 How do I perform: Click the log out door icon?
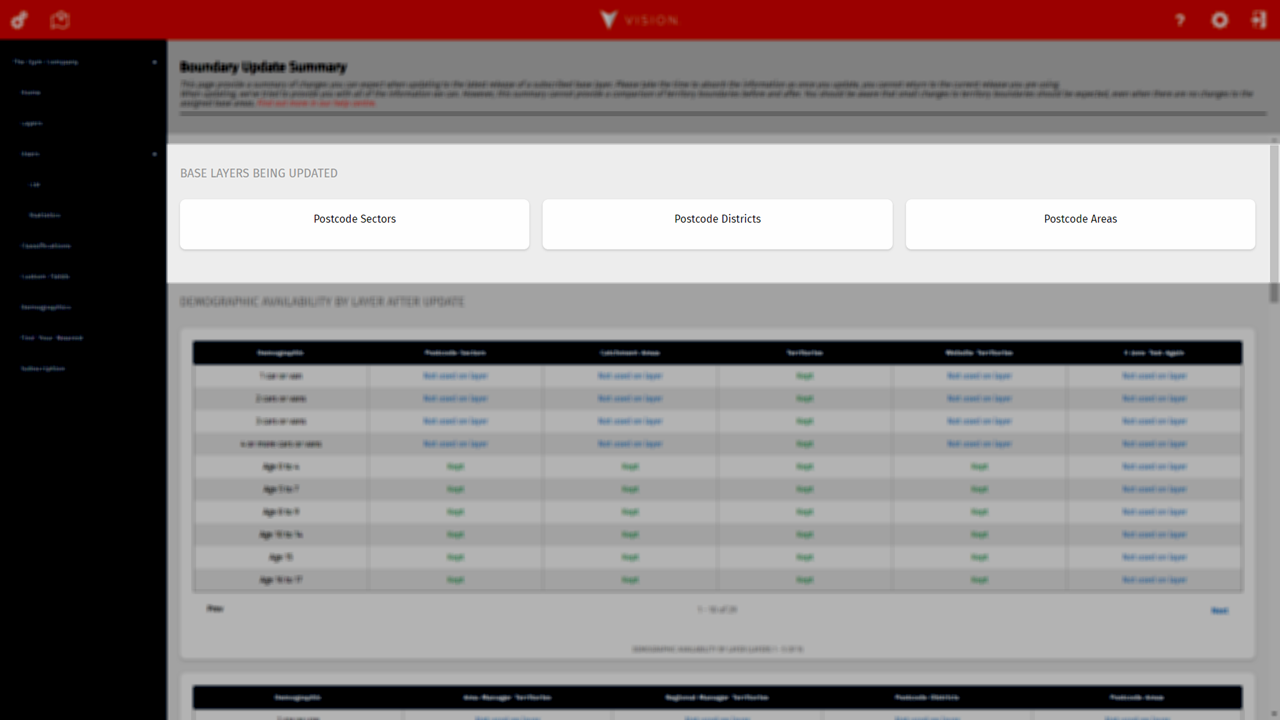click(x=1258, y=20)
